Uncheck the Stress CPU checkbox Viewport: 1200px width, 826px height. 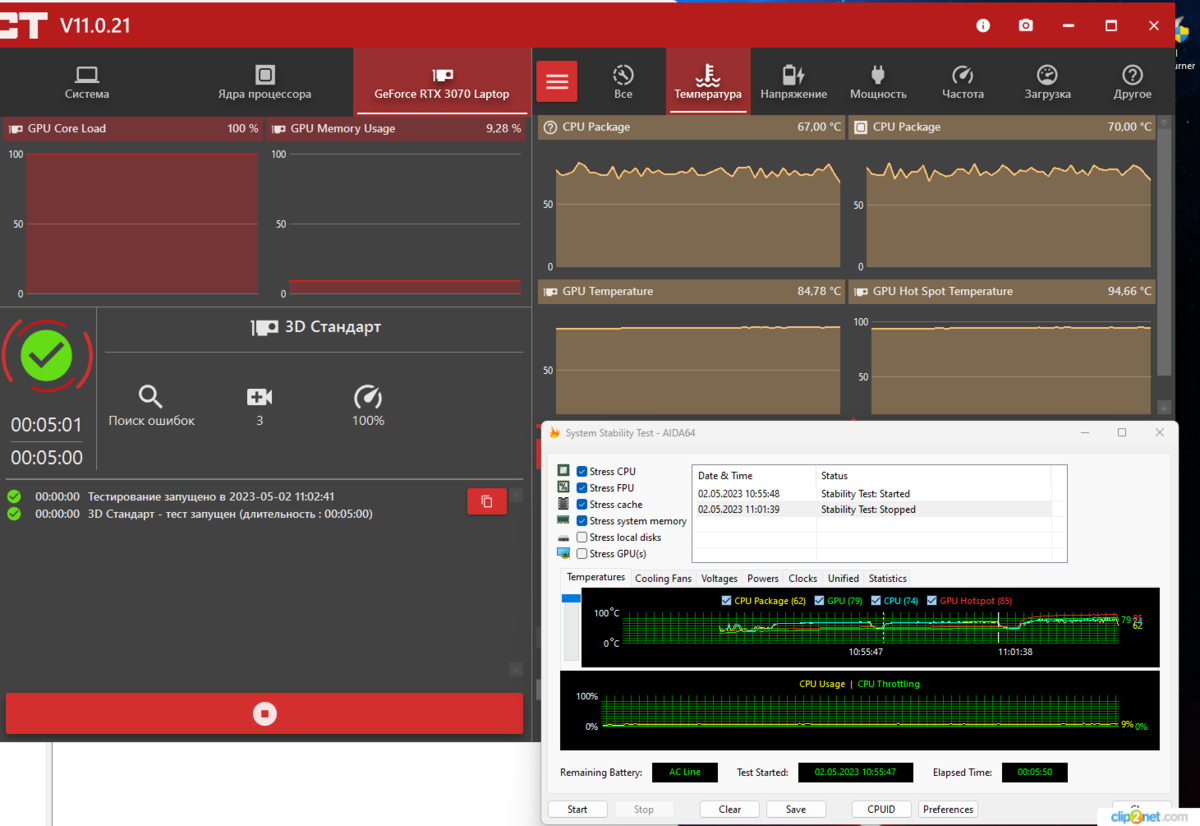click(582, 471)
